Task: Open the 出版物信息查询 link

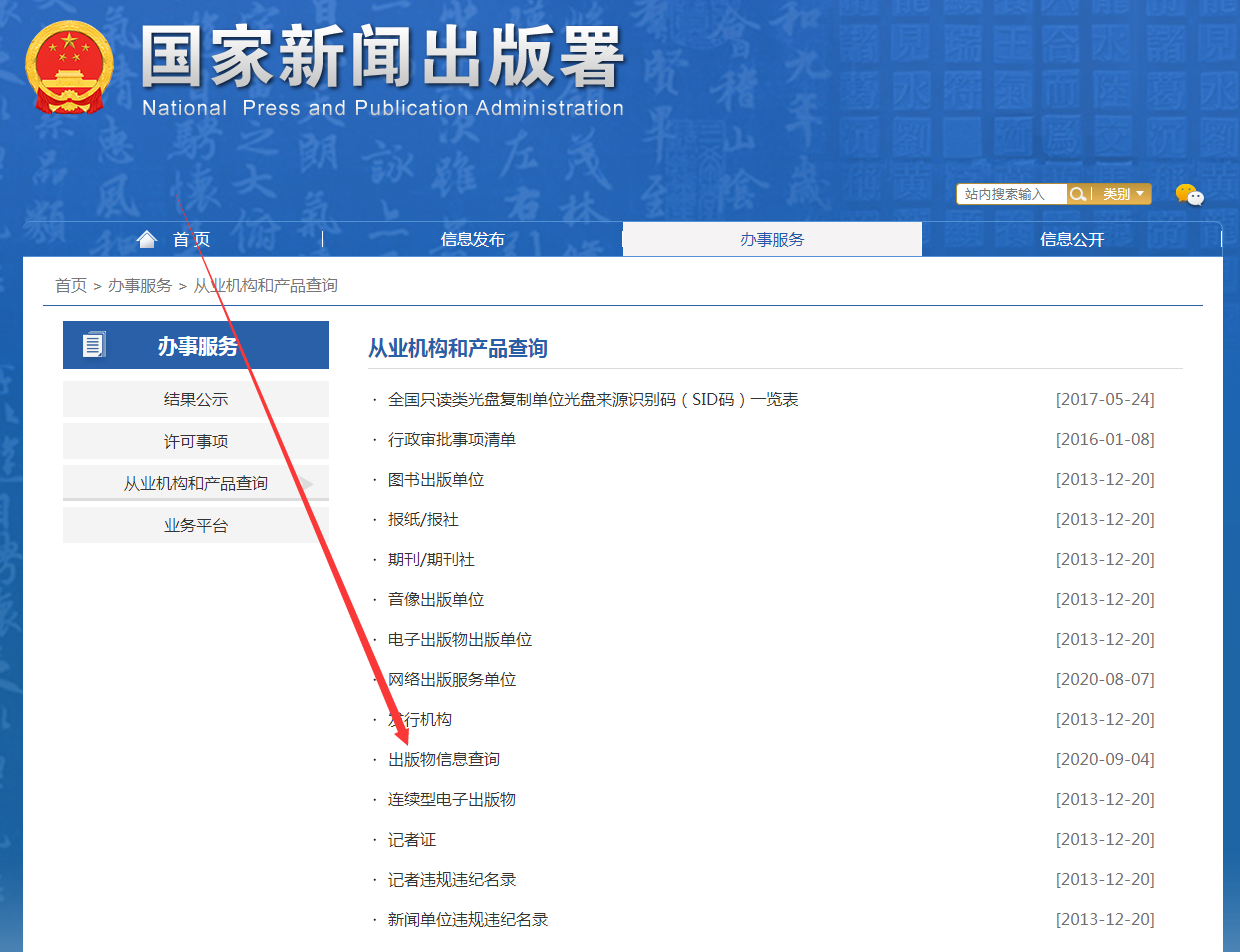Action: [444, 760]
